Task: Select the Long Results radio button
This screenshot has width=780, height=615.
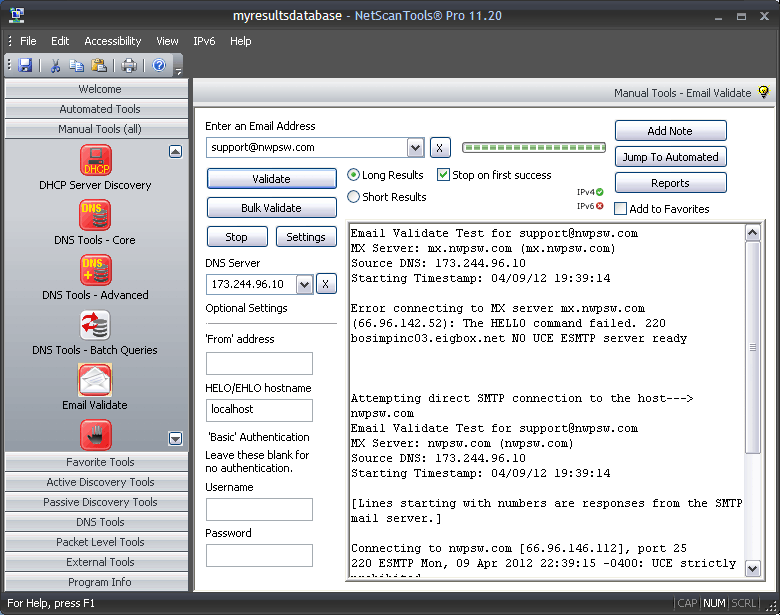Action: [x=353, y=175]
